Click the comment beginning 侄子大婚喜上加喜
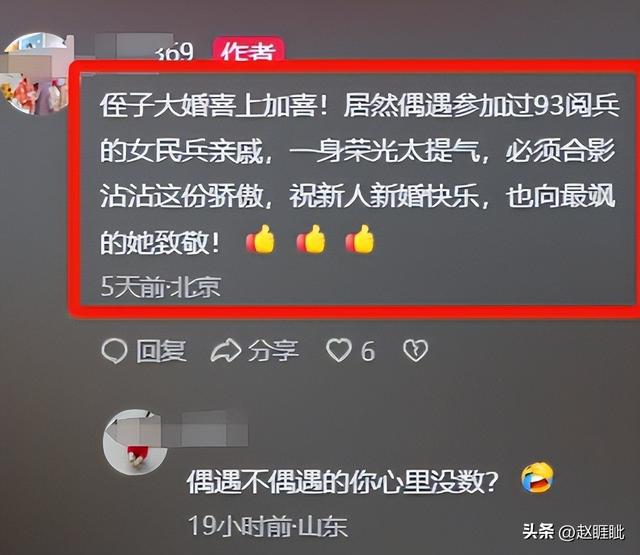The height and width of the screenshot is (555, 640). [x=359, y=174]
